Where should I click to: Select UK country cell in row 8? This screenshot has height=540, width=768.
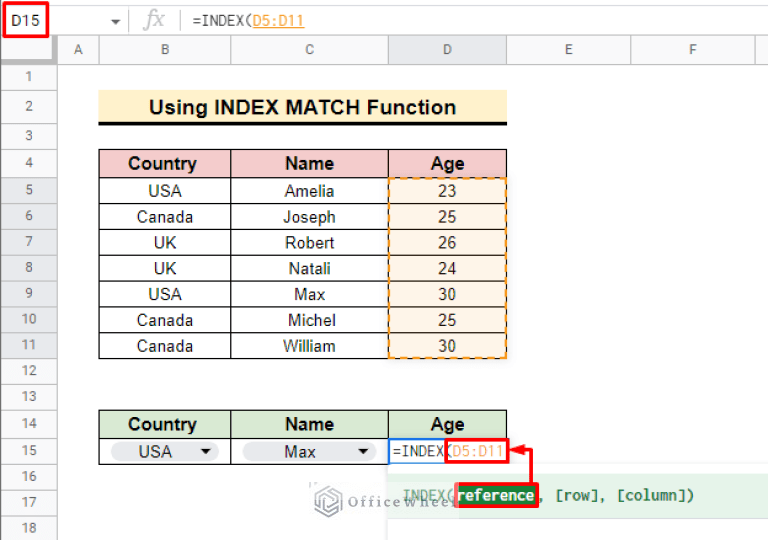pos(165,269)
